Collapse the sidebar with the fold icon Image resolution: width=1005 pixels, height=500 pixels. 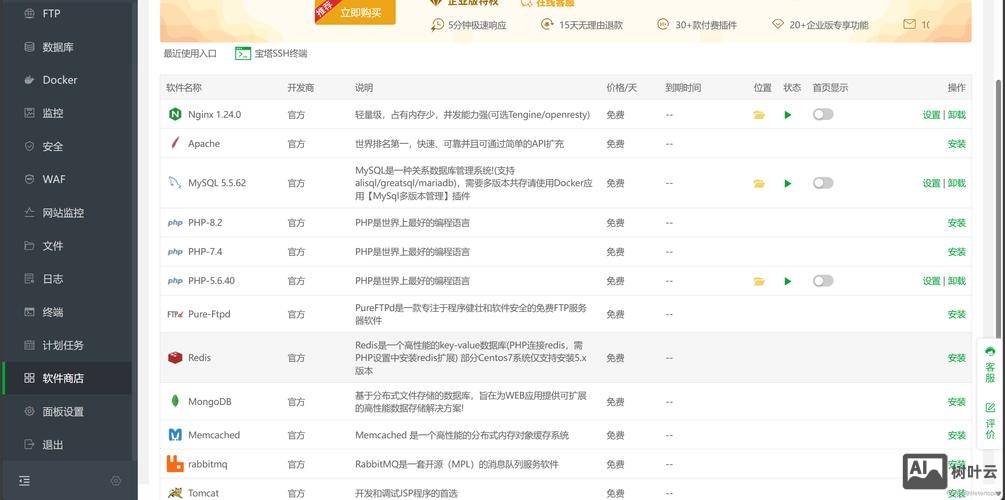[x=24, y=481]
